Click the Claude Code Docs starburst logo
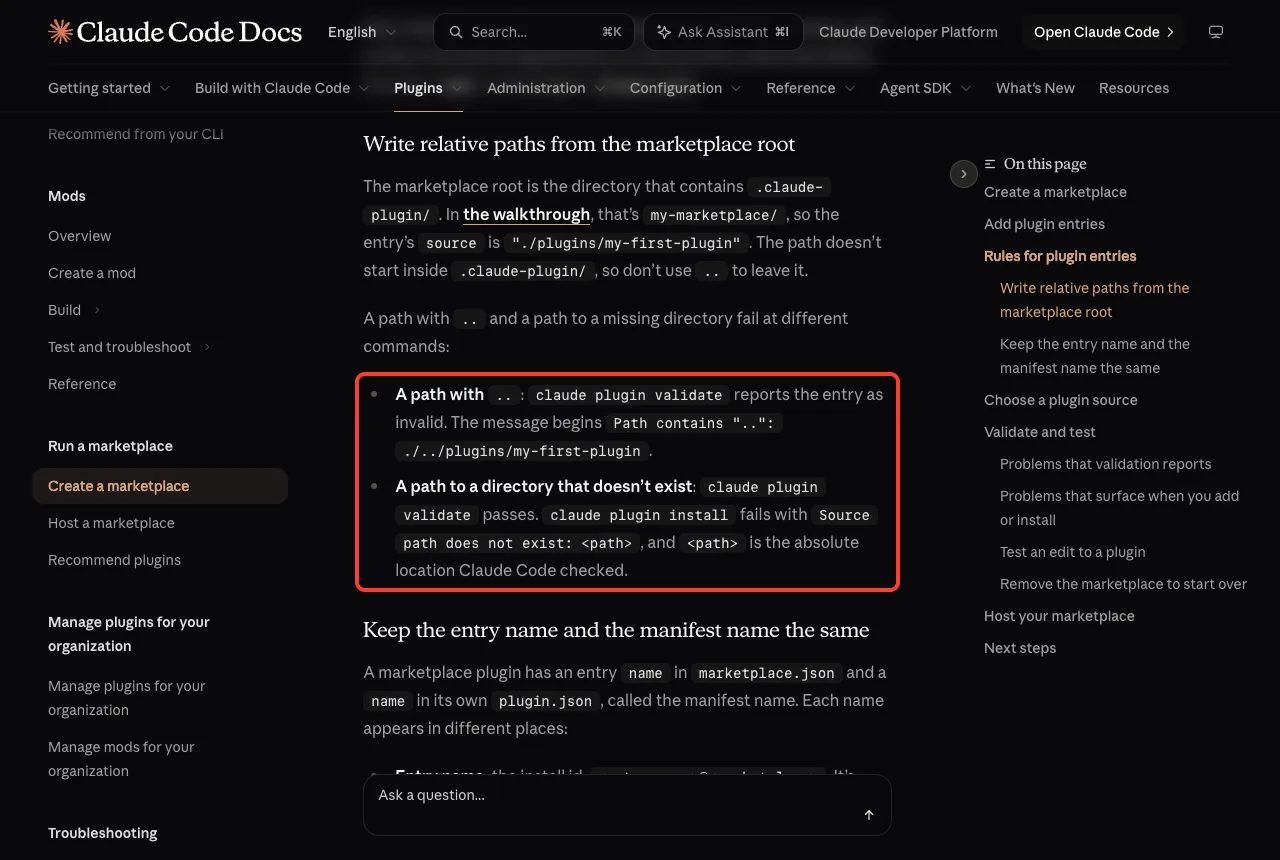 tap(60, 32)
